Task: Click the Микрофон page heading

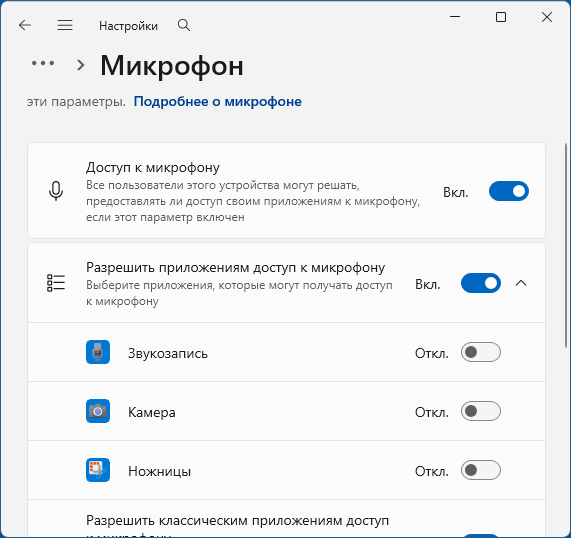Action: coord(172,66)
